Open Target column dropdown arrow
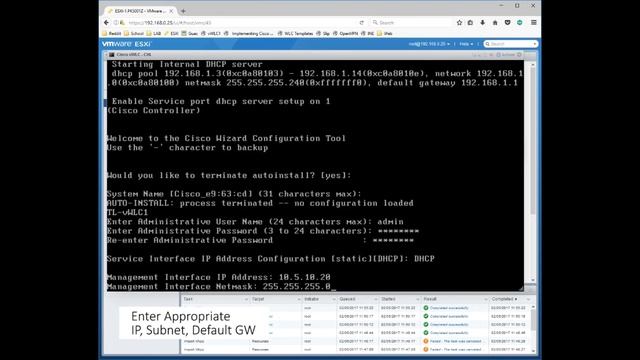Viewport: 640px width, 360px height. click(x=299, y=300)
